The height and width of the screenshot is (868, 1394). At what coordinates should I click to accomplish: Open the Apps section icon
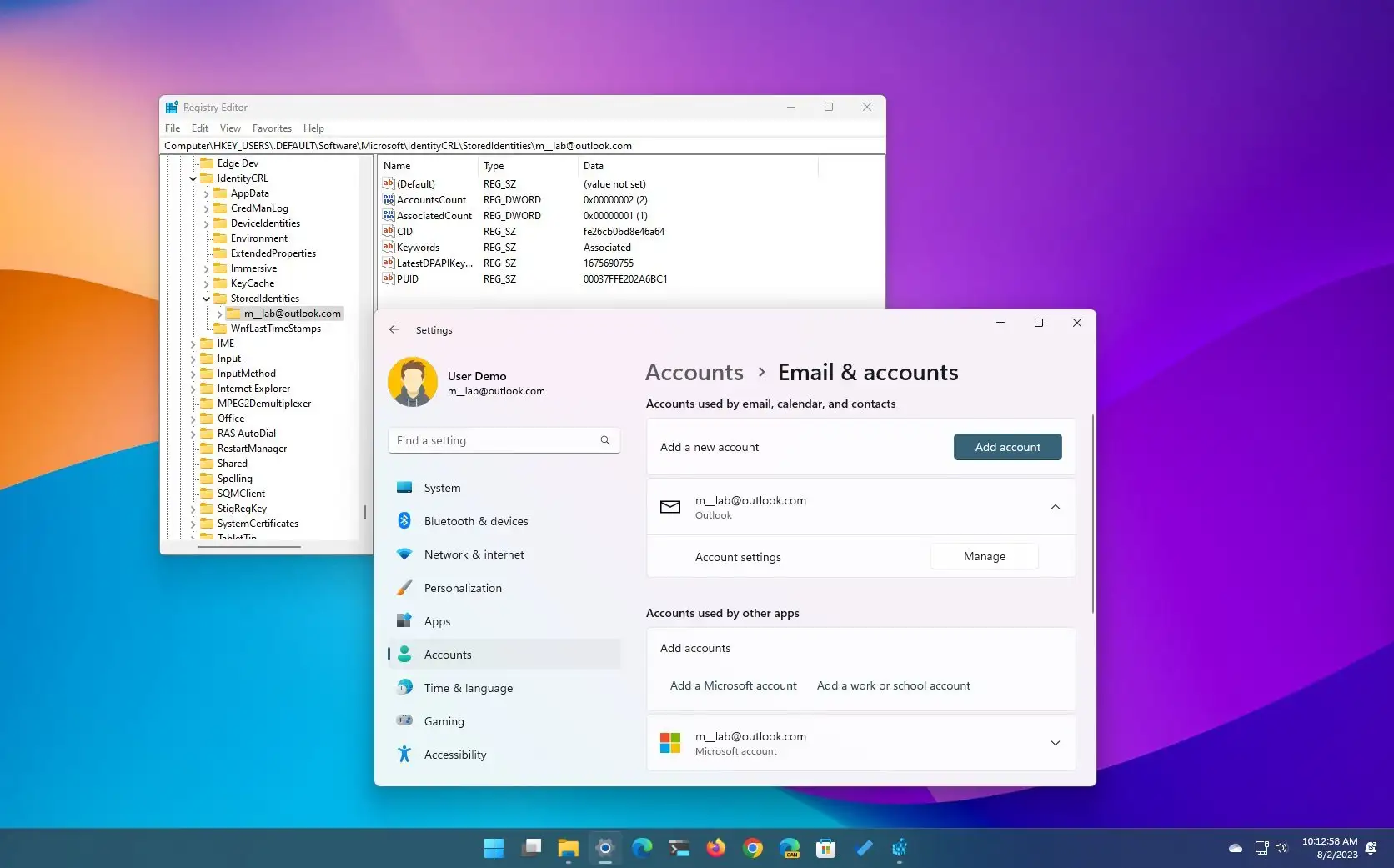(x=405, y=620)
